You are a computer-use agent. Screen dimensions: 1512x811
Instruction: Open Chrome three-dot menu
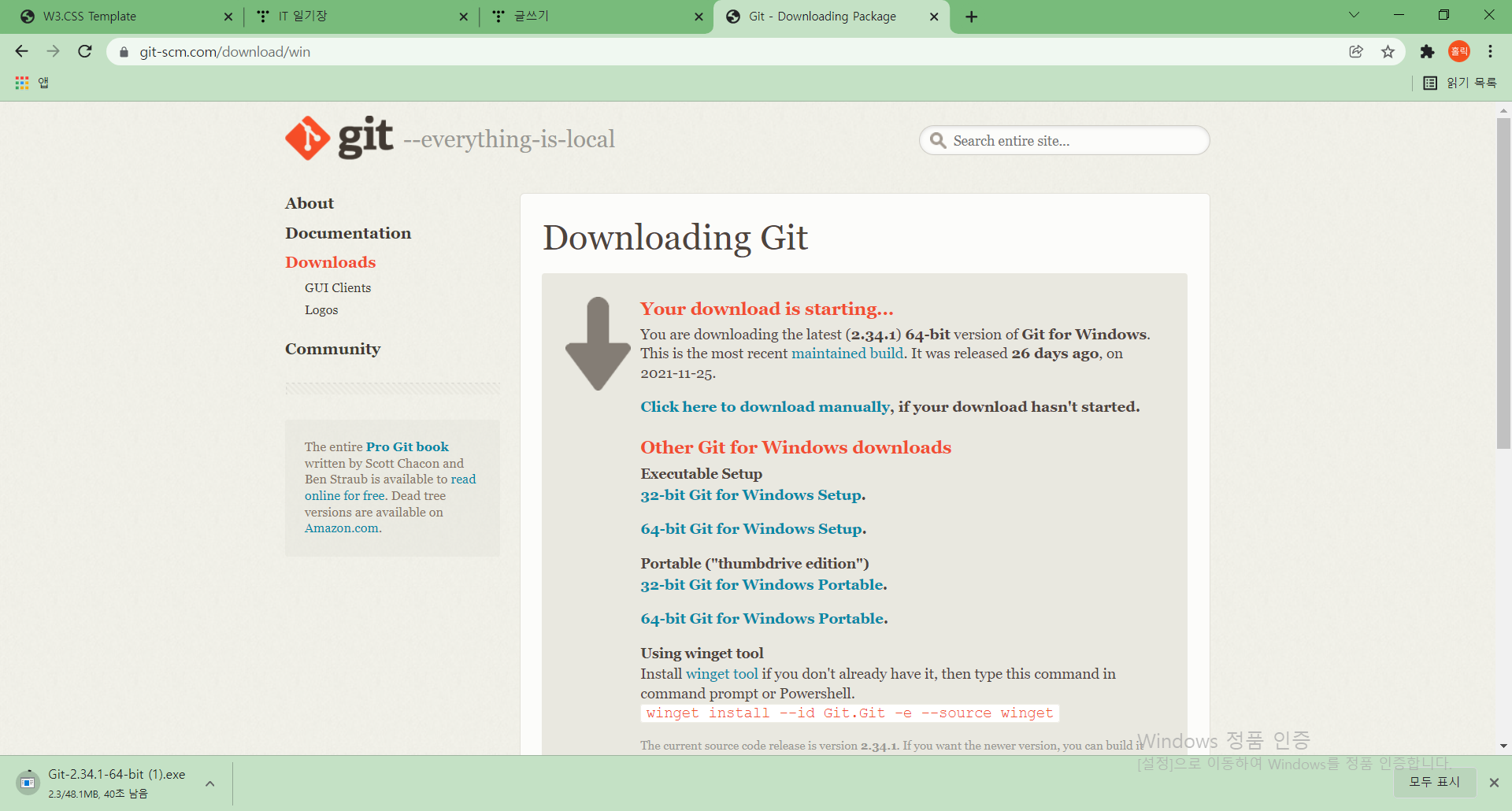pos(1490,51)
